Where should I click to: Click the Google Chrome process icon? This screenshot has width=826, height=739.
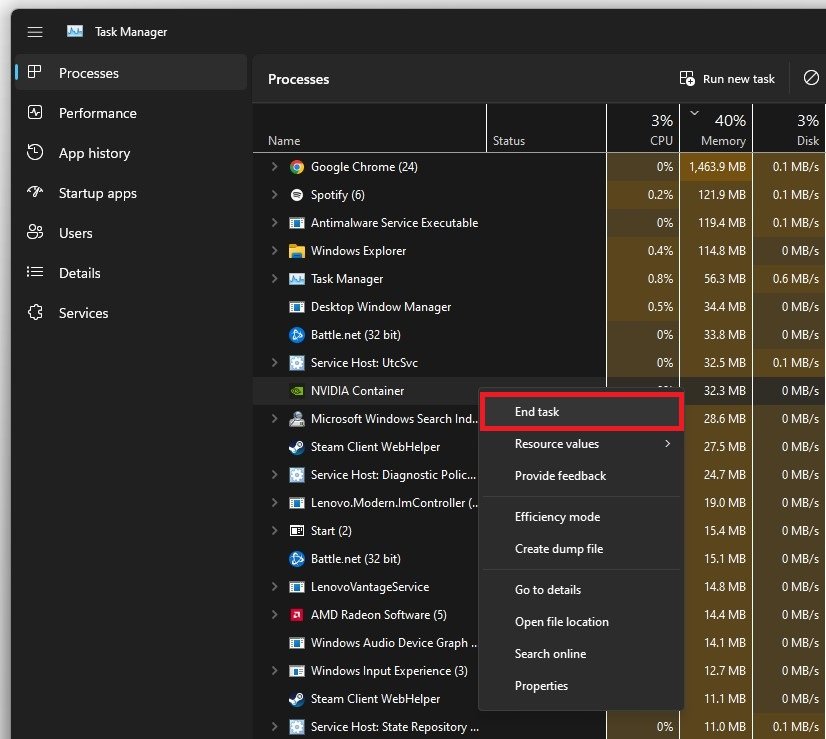[296, 167]
